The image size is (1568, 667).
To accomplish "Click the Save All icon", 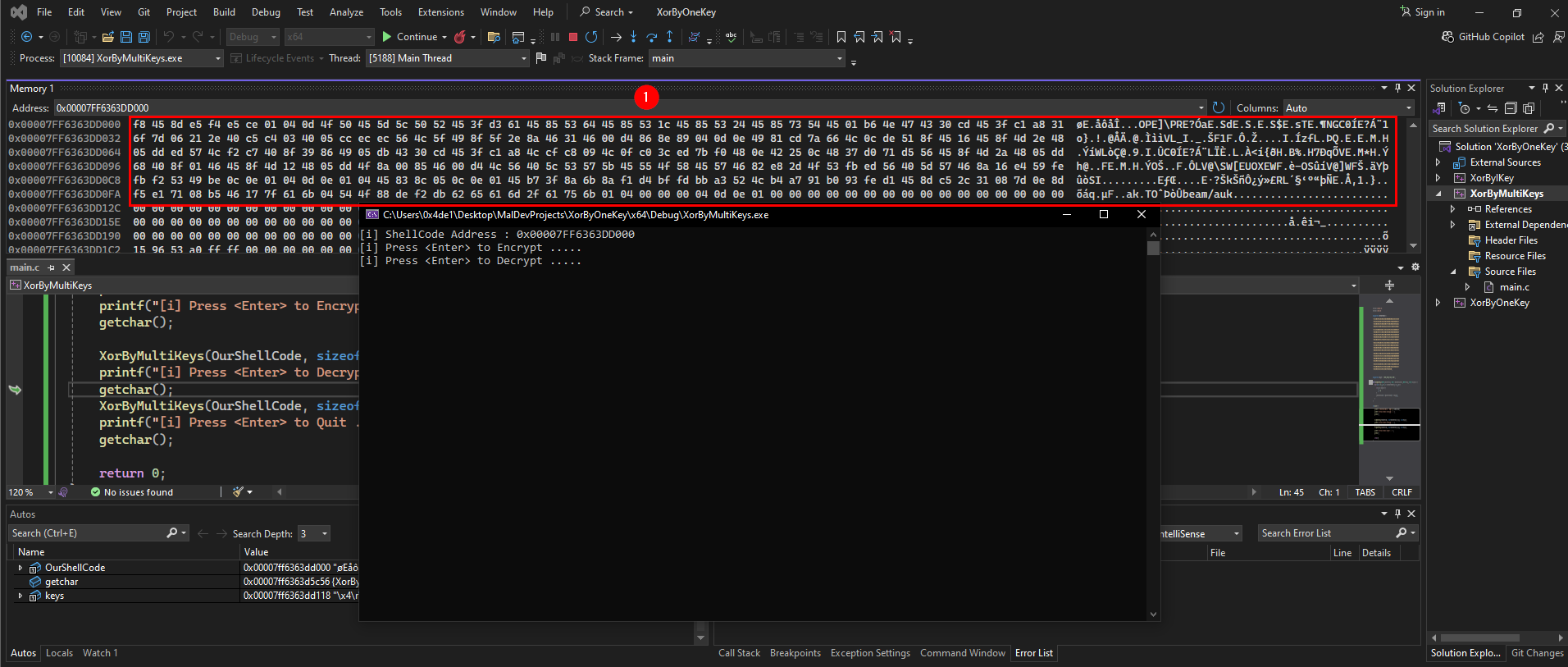I will click(144, 37).
